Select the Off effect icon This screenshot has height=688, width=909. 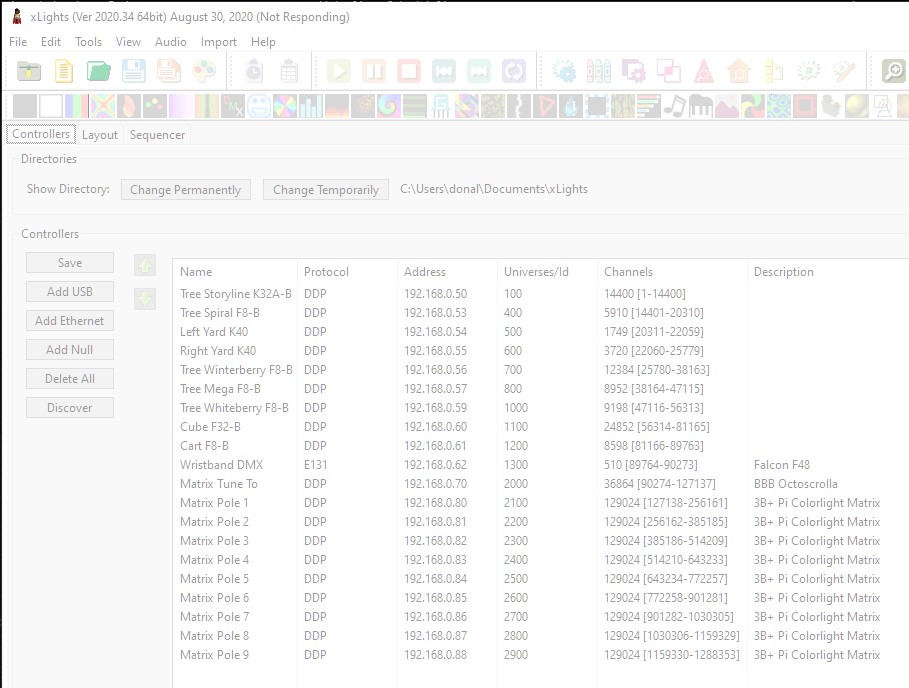point(25,106)
